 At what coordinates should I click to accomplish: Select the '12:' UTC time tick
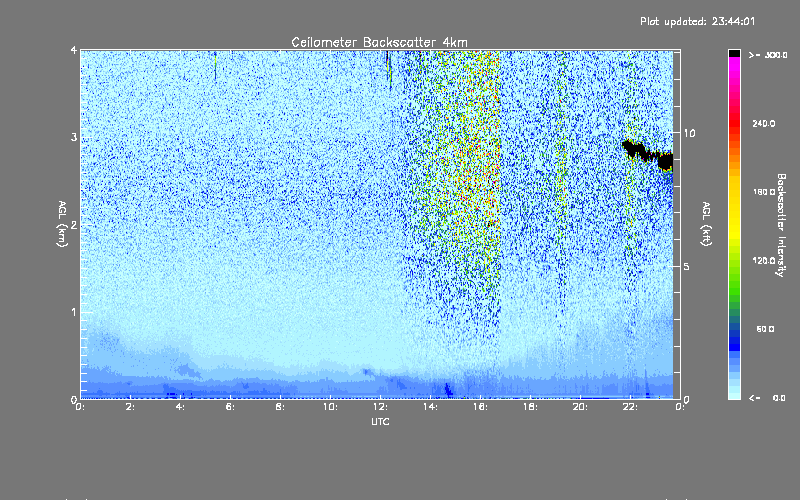point(380,407)
